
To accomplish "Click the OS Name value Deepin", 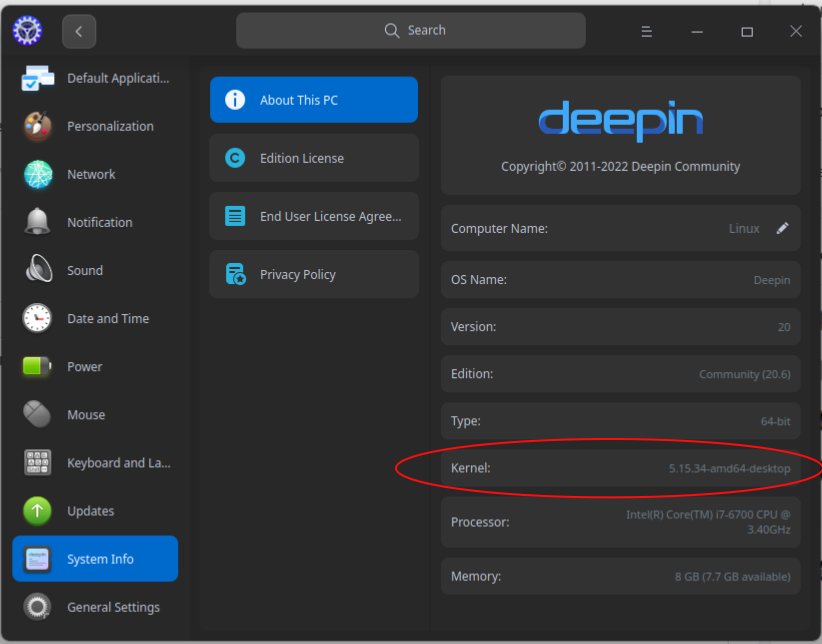I will pos(772,280).
